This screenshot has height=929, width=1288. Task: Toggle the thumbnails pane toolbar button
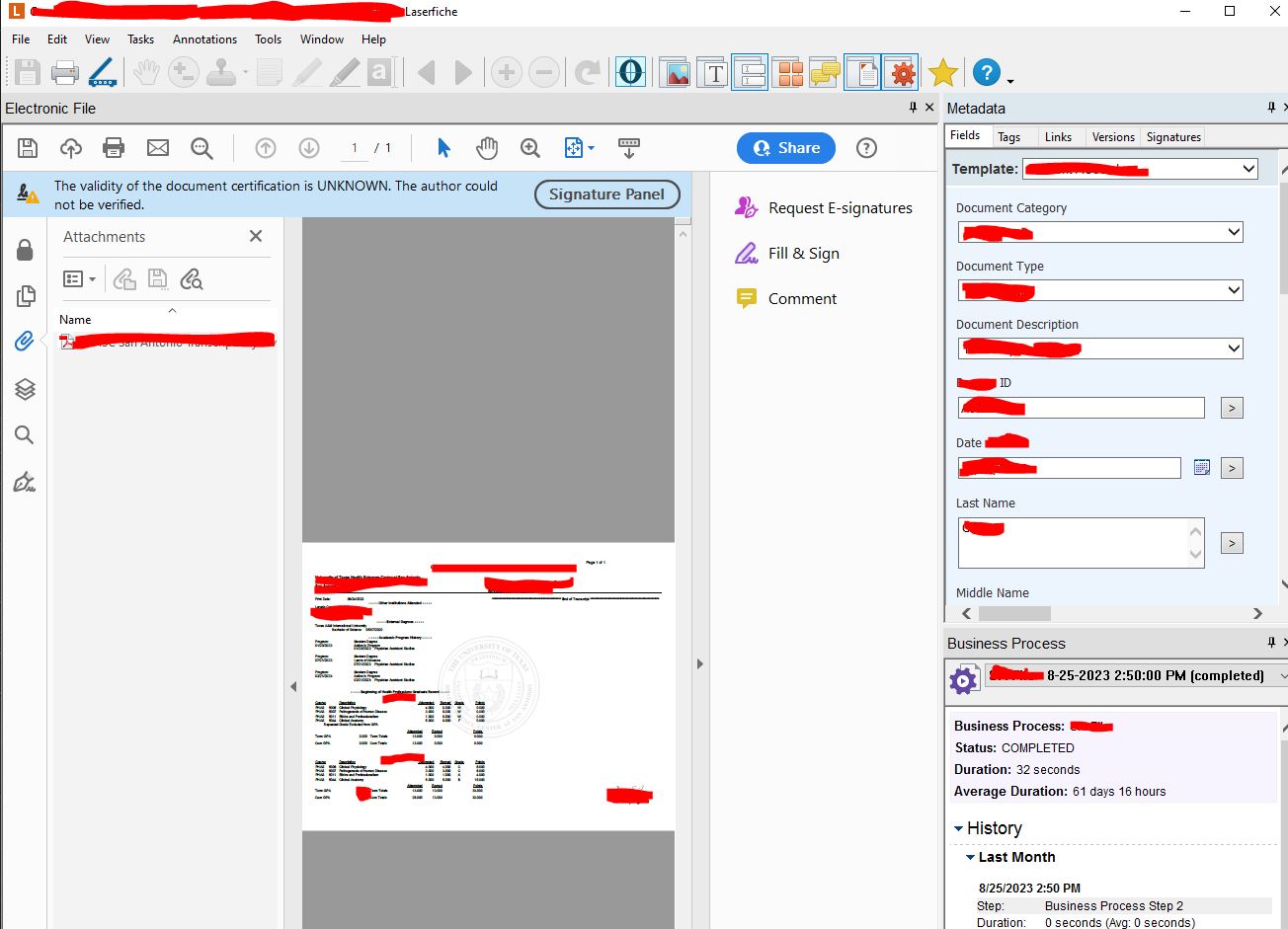click(788, 72)
